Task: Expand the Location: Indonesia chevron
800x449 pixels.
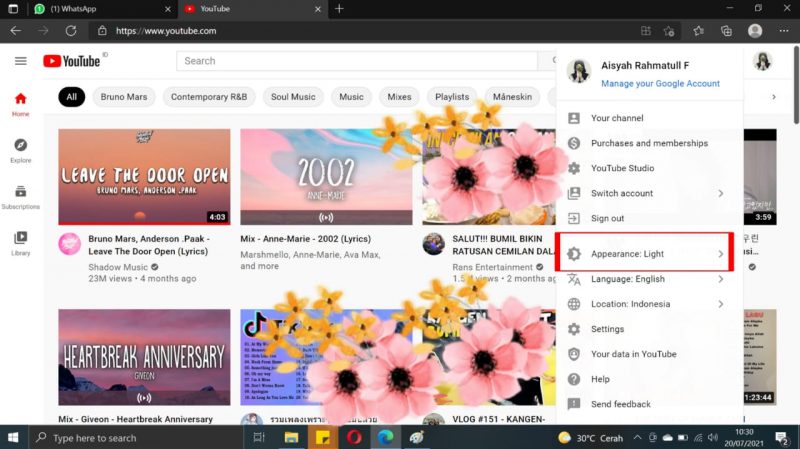Action: pos(721,304)
